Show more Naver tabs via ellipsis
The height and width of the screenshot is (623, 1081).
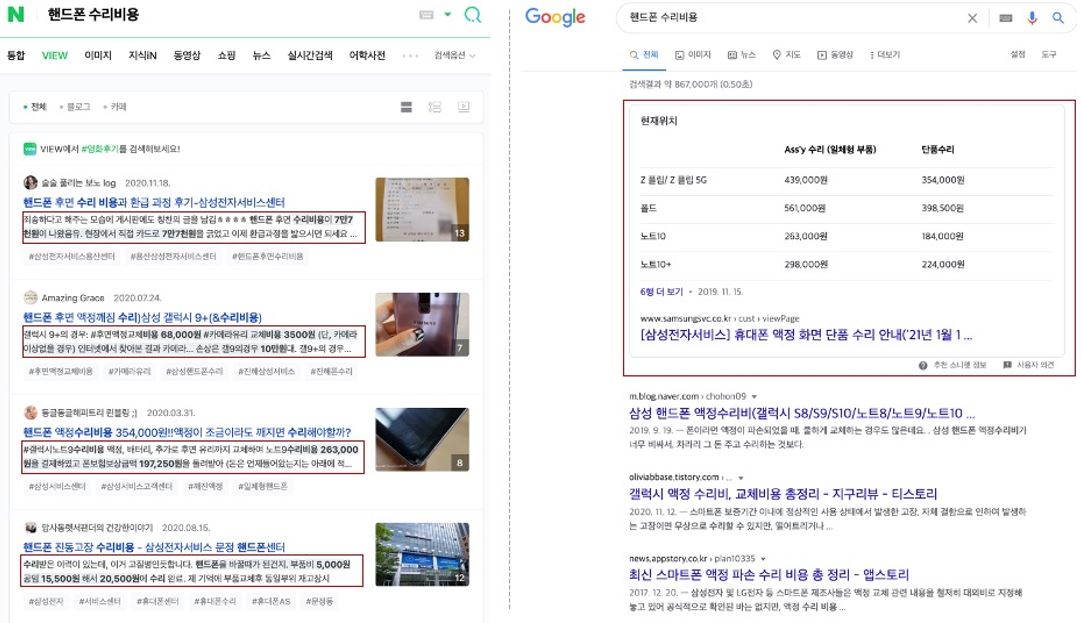click(410, 56)
